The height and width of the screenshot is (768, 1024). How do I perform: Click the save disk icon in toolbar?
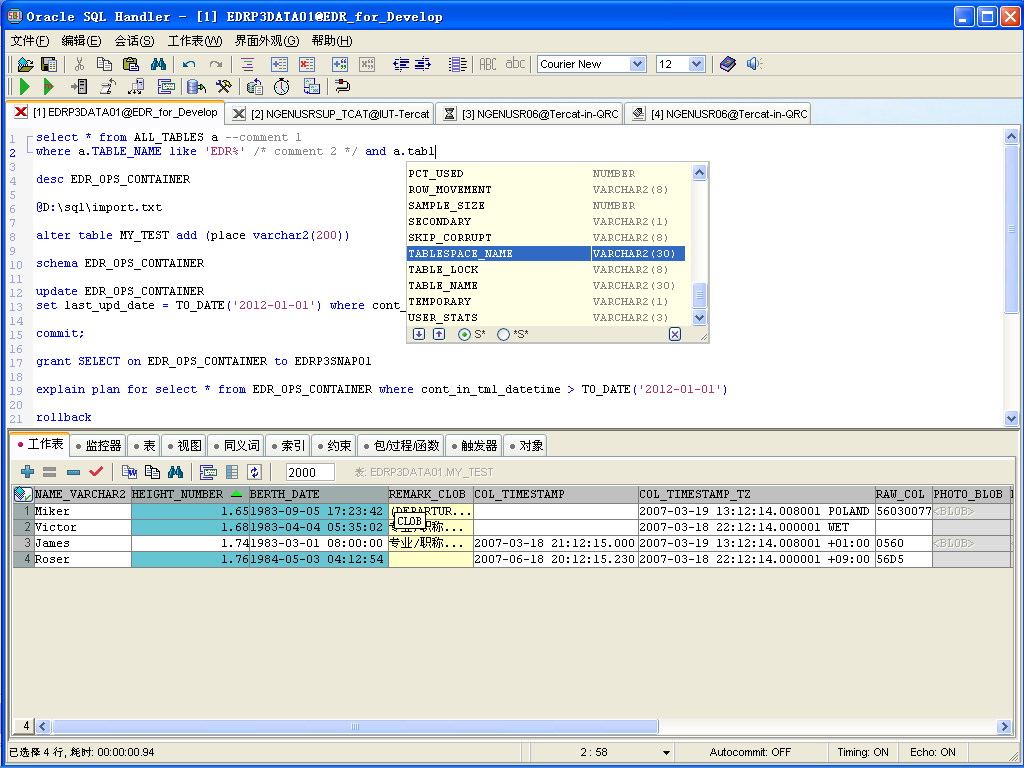[47, 64]
